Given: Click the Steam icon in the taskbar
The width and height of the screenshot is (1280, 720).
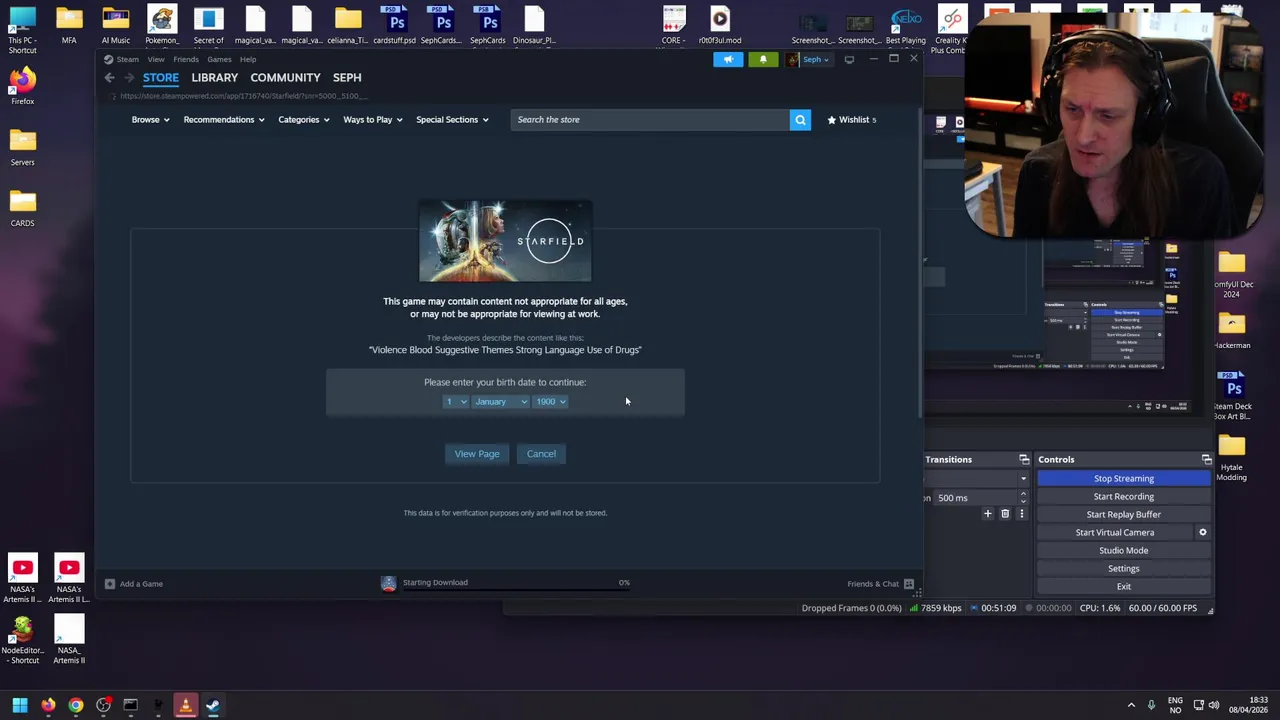Looking at the screenshot, I should click(213, 706).
